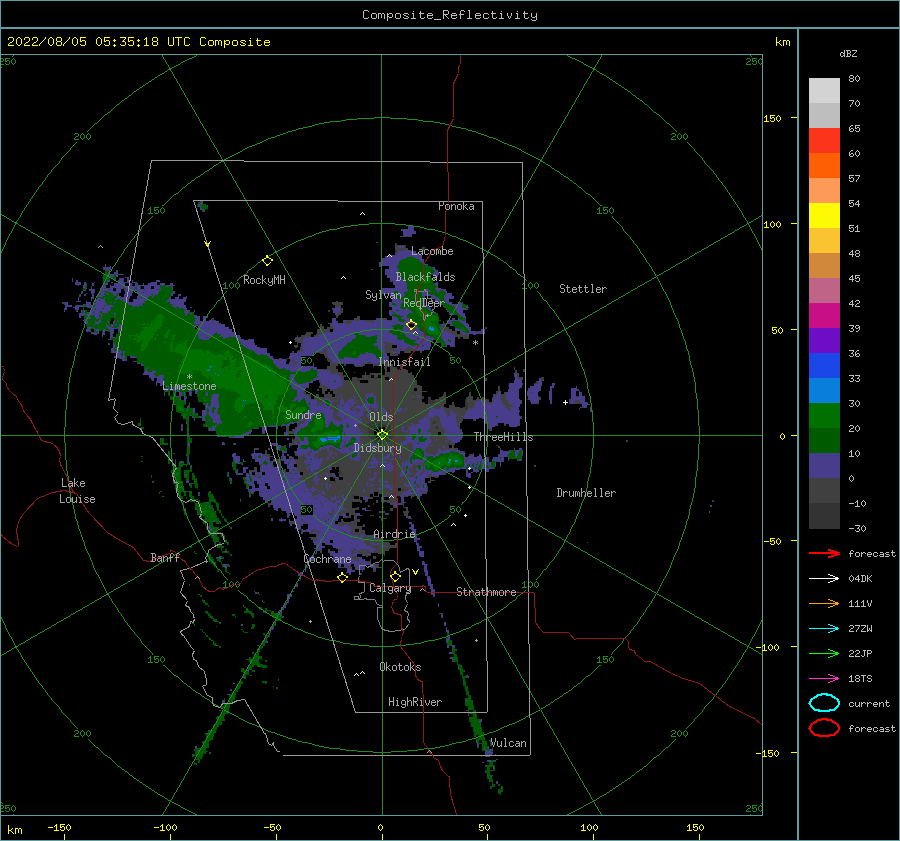This screenshot has width=900, height=841.
Task: Select the RedDeer city label
Action: coord(424,303)
